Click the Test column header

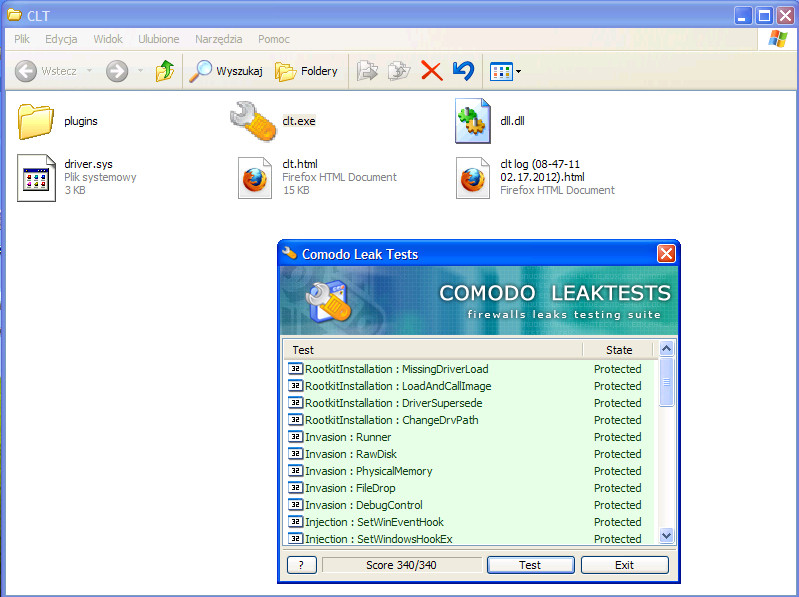pyautogui.click(x=433, y=350)
